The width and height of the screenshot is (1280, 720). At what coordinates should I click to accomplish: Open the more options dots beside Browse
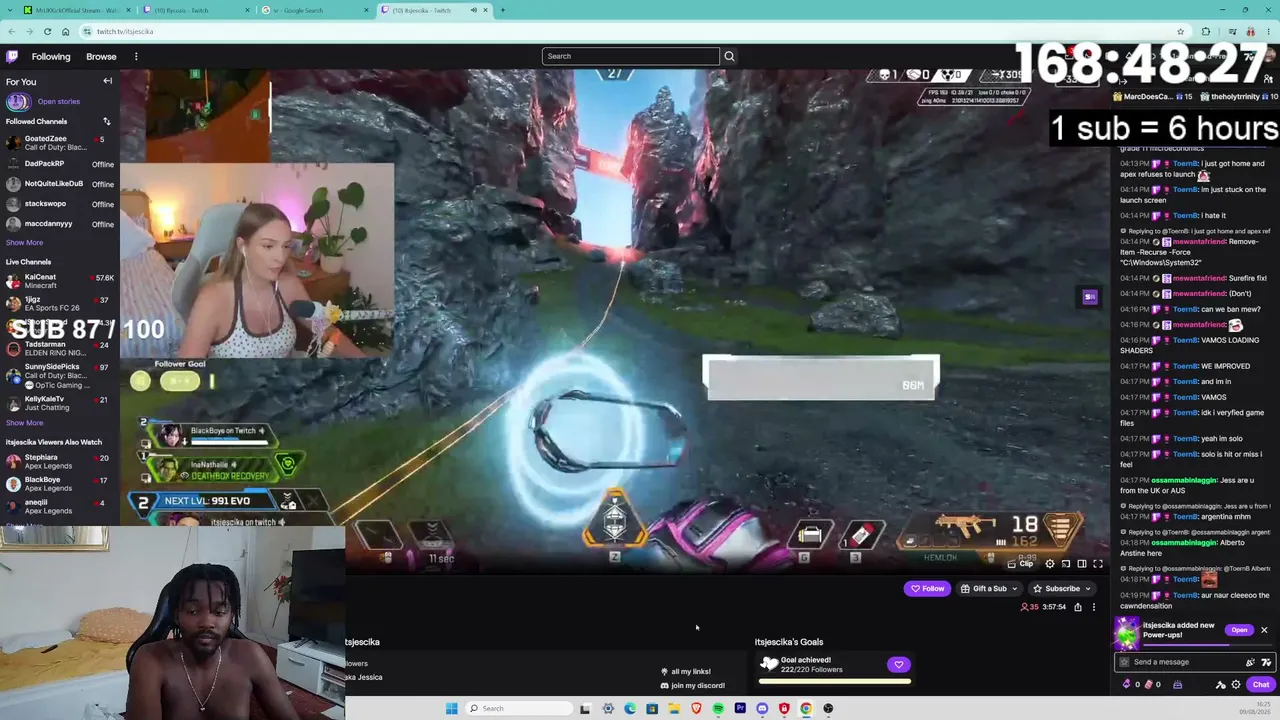(136, 57)
